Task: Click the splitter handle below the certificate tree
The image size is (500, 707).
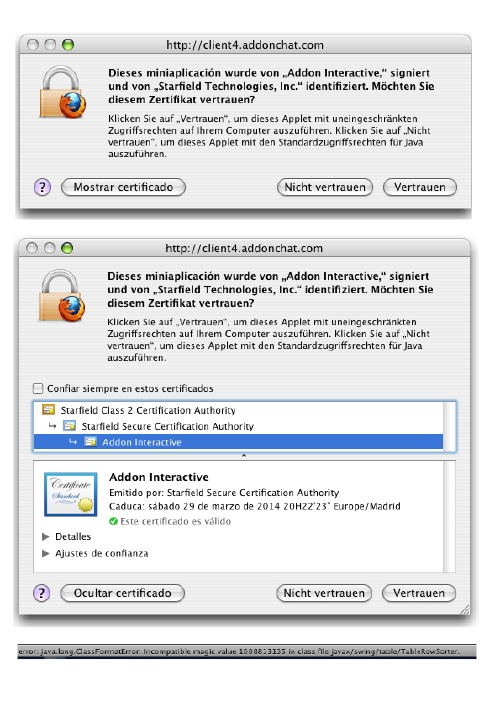Action: pos(244,456)
